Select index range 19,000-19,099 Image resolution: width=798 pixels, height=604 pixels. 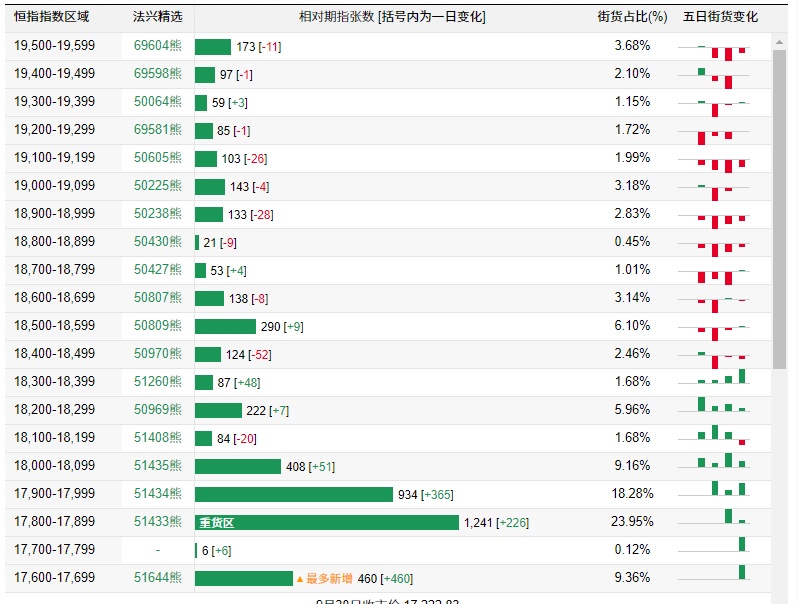click(54, 186)
